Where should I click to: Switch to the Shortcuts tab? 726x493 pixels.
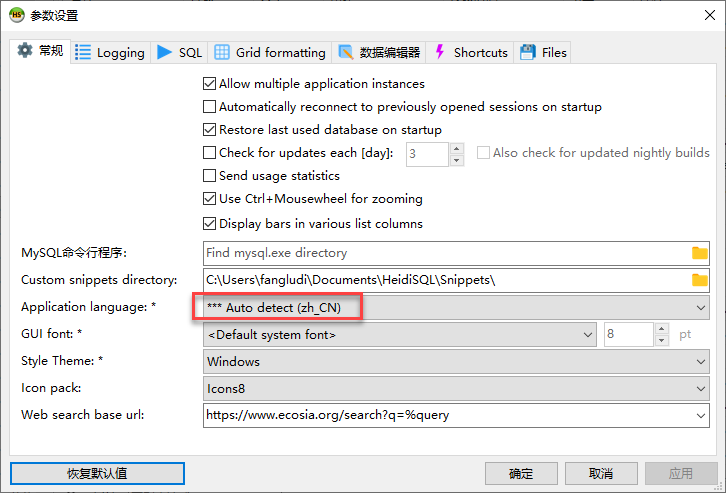(470, 52)
